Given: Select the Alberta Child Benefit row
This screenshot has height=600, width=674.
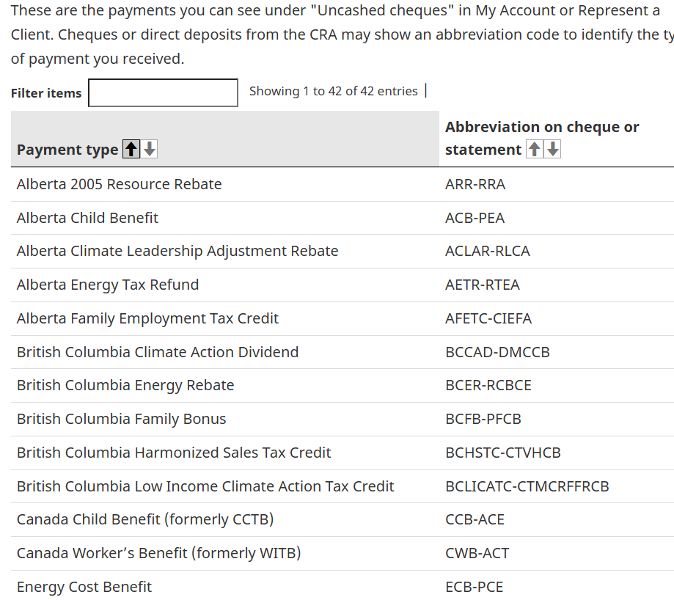Looking at the screenshot, I should (88, 218).
